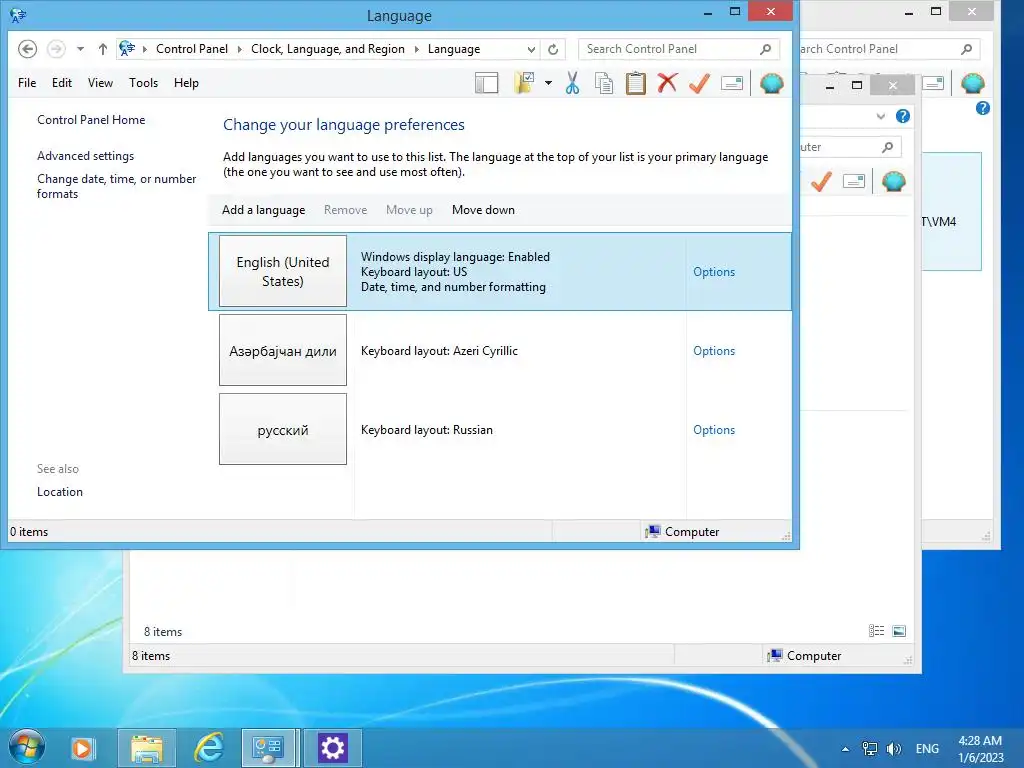
Task: Show hidden tray icons arrow
Action: pos(845,748)
